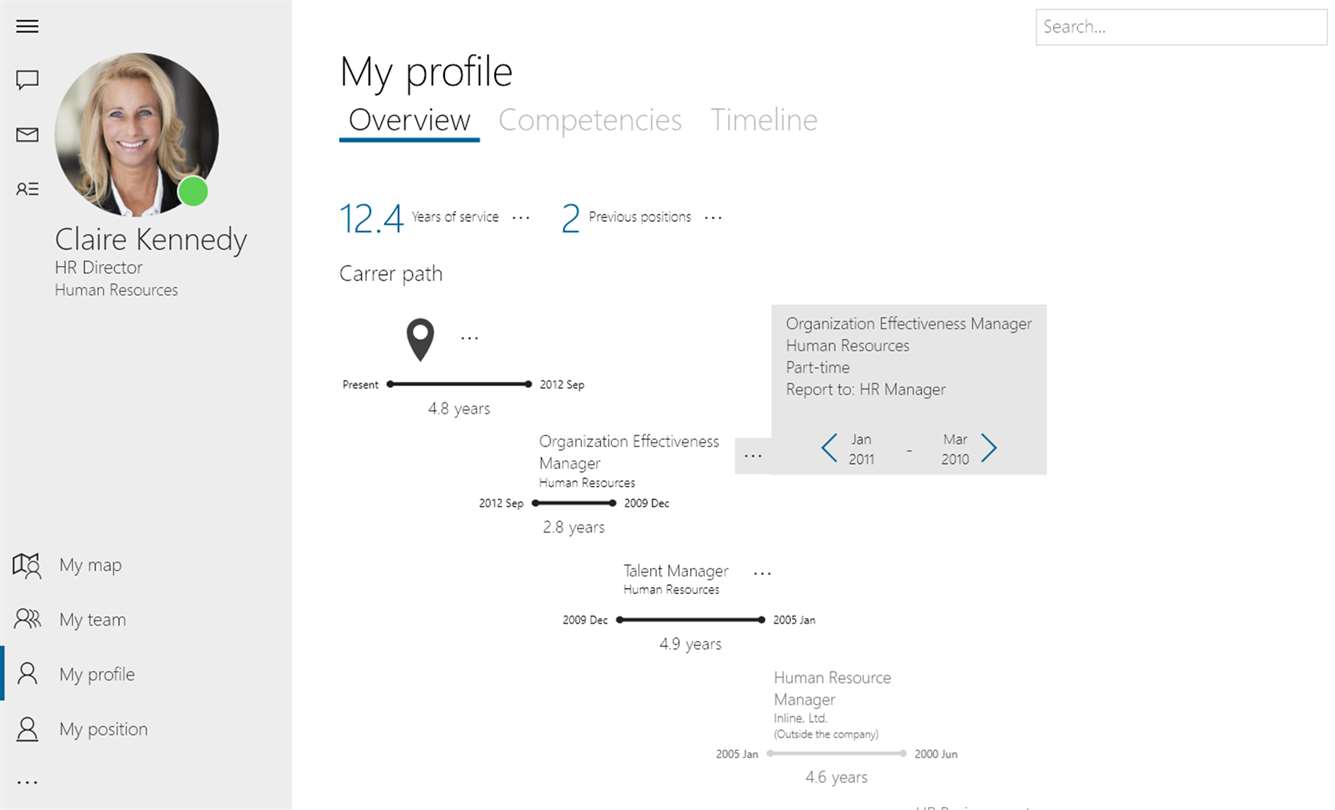Switch to the Timeline tab
1335x810 pixels.
764,120
